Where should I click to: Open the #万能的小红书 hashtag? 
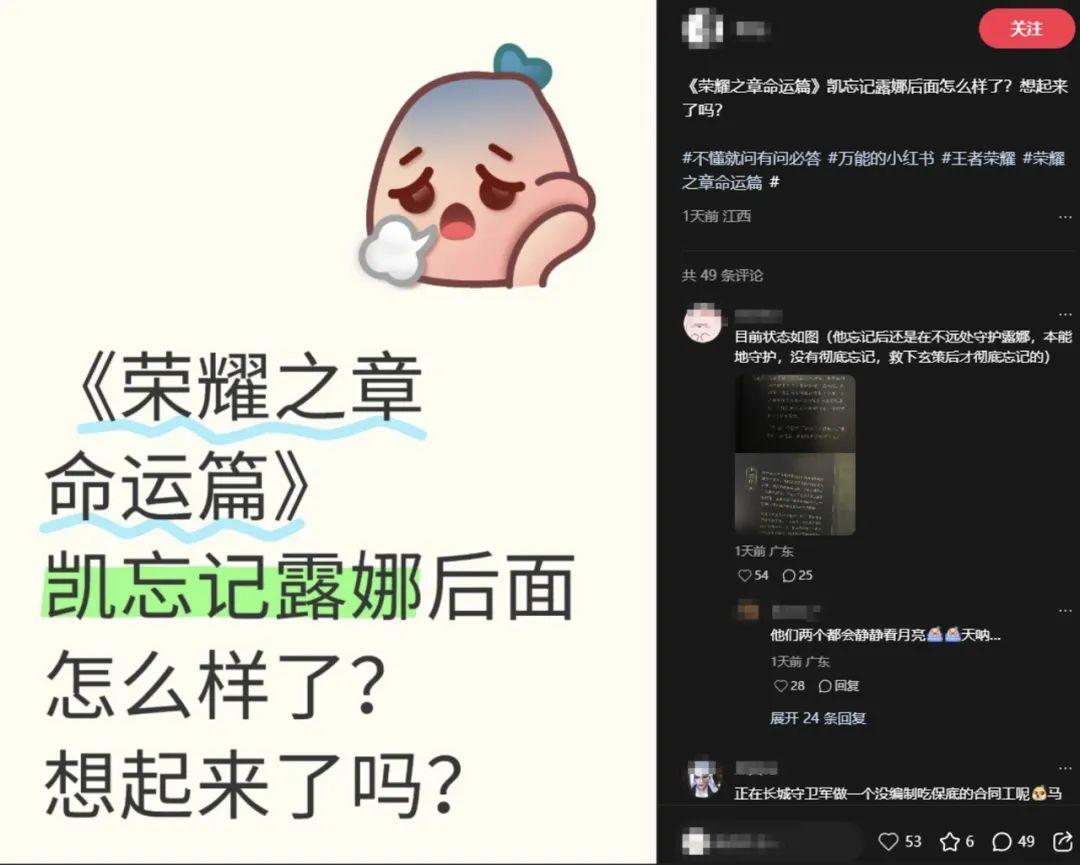880,158
